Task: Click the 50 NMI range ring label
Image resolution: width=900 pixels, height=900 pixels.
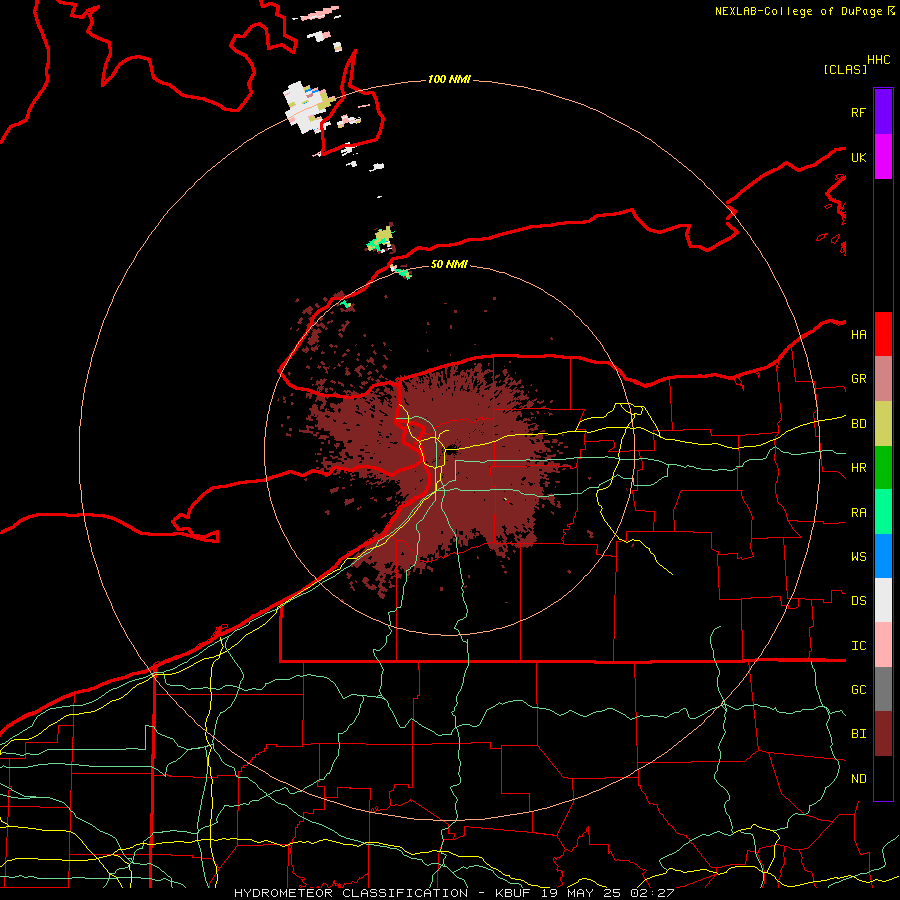Action: pyautogui.click(x=449, y=264)
